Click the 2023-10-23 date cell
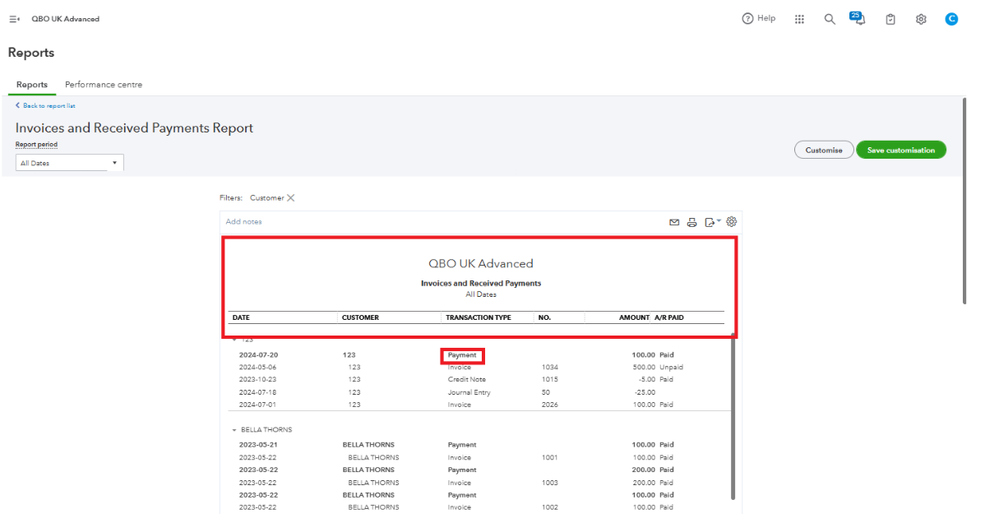This screenshot has width=999, height=514. point(257,380)
